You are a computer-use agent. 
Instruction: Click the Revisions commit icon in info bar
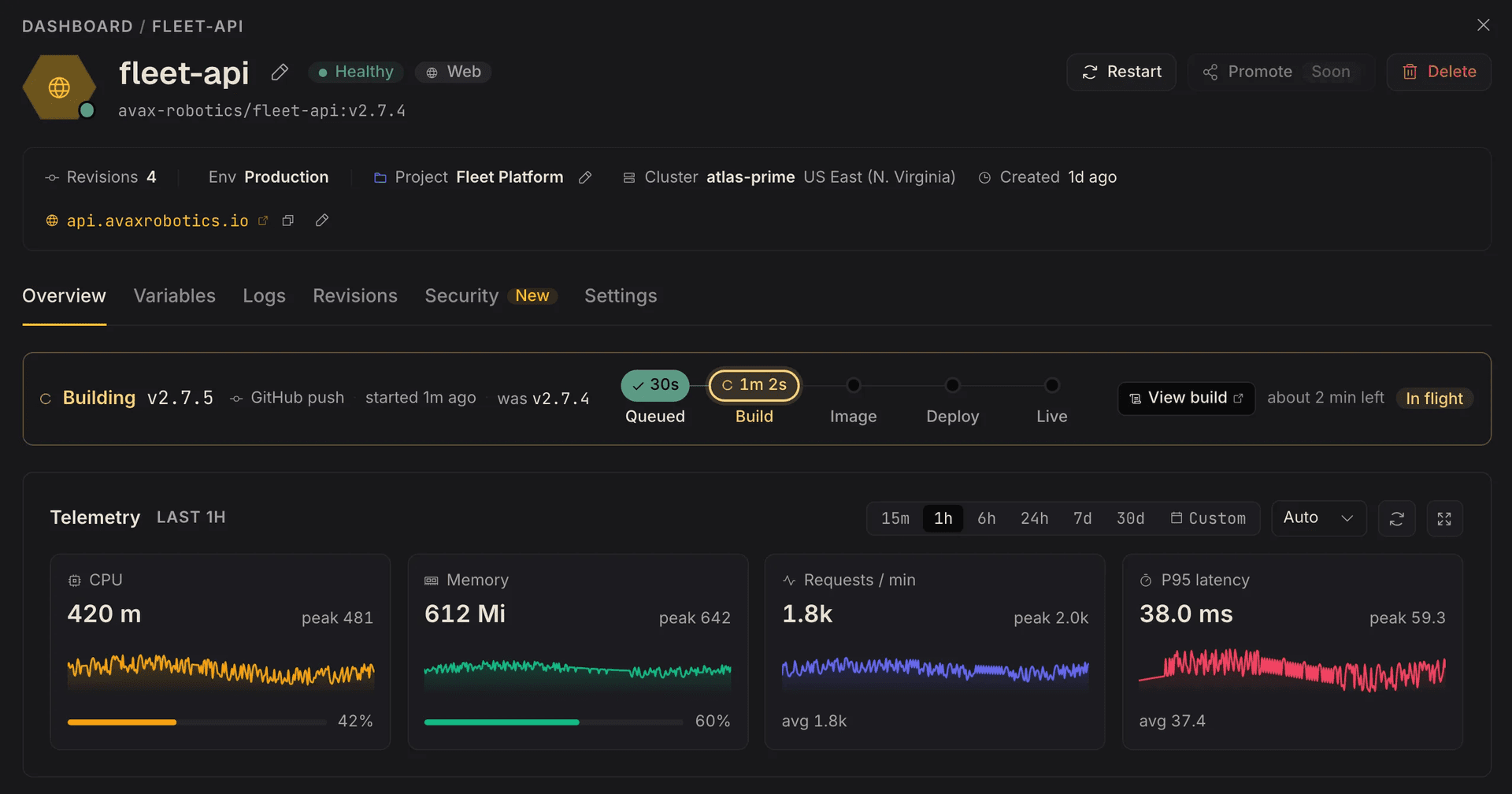(x=52, y=178)
